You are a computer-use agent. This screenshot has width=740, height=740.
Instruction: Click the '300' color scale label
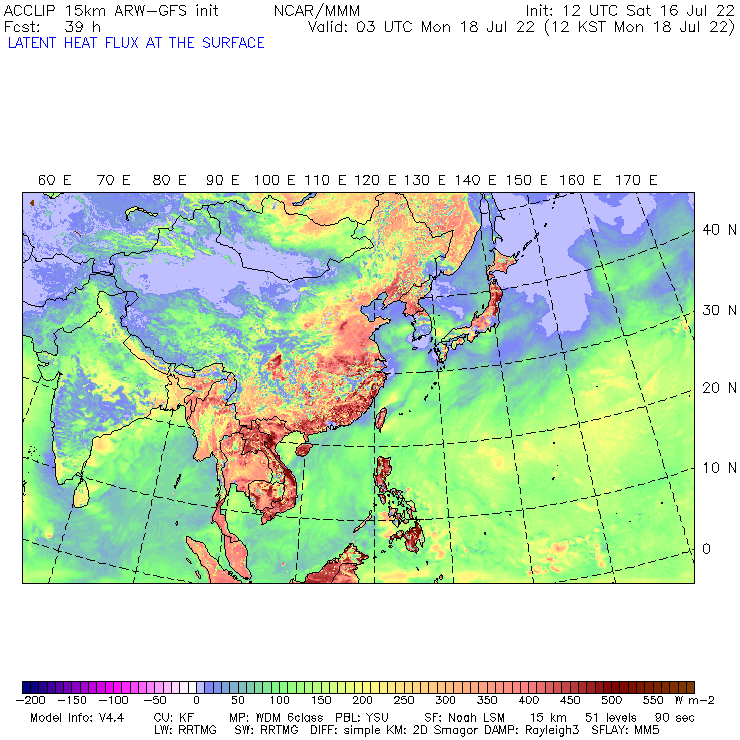pos(445,700)
